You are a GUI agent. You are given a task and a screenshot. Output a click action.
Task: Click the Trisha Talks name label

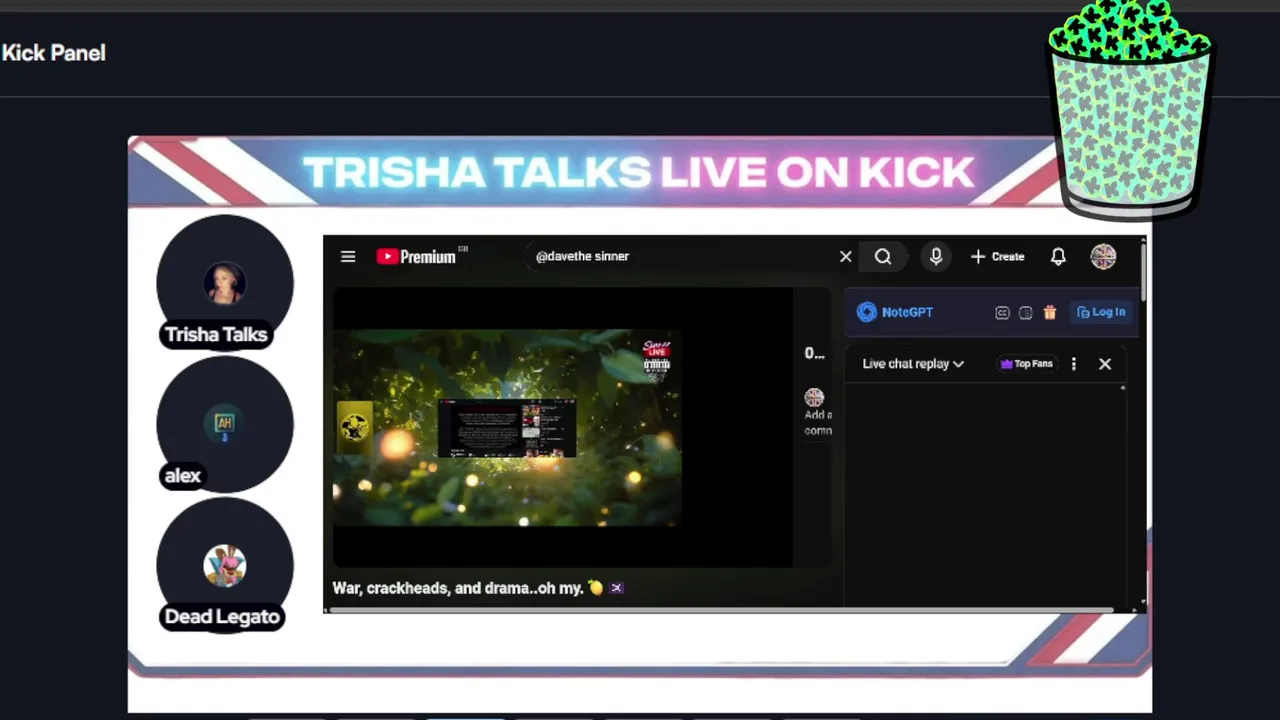216,335
